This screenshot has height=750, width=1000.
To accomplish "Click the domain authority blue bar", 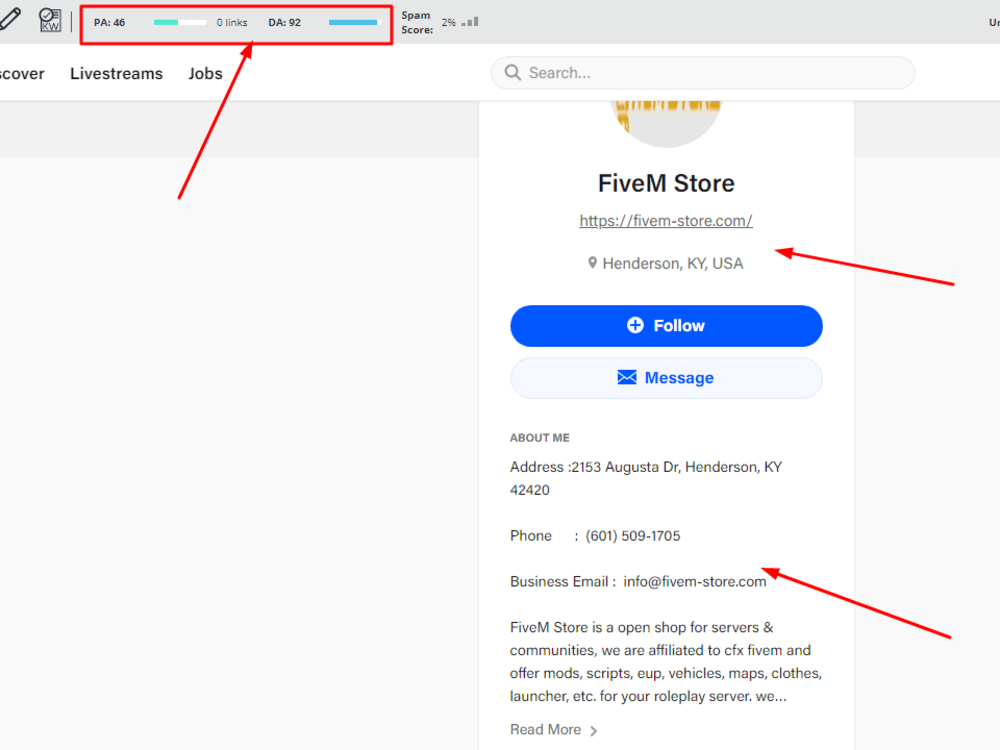I will pos(353,22).
